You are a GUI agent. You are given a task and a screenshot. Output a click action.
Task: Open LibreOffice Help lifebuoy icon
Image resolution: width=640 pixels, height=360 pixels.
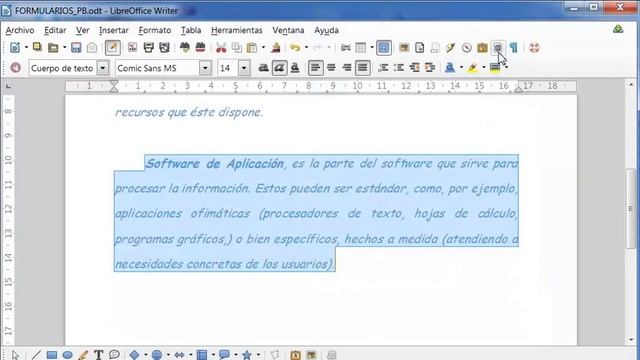(534, 47)
